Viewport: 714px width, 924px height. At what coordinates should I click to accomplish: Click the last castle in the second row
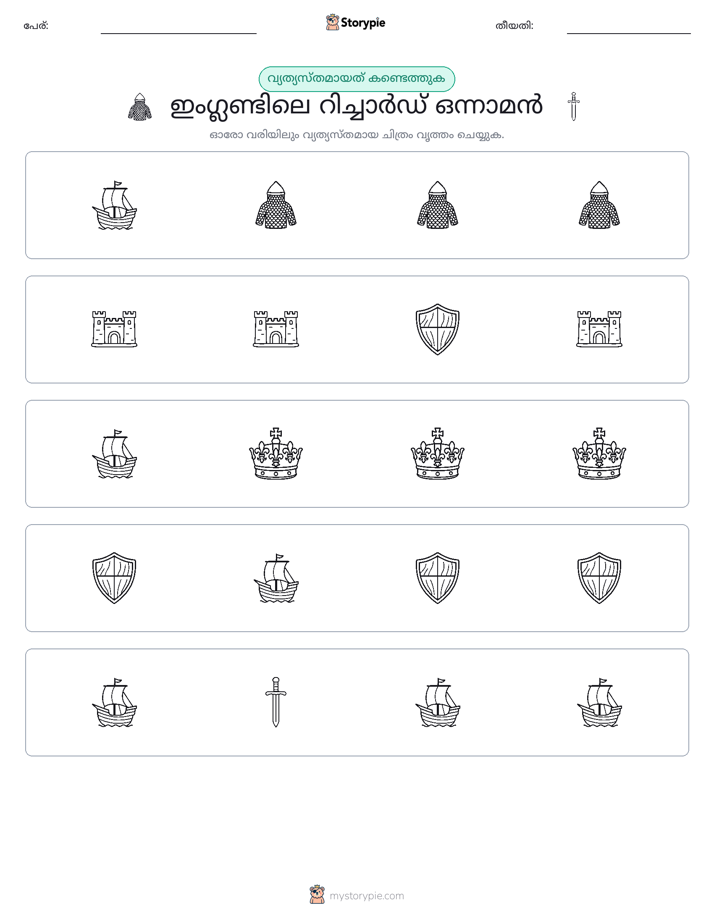coord(599,329)
